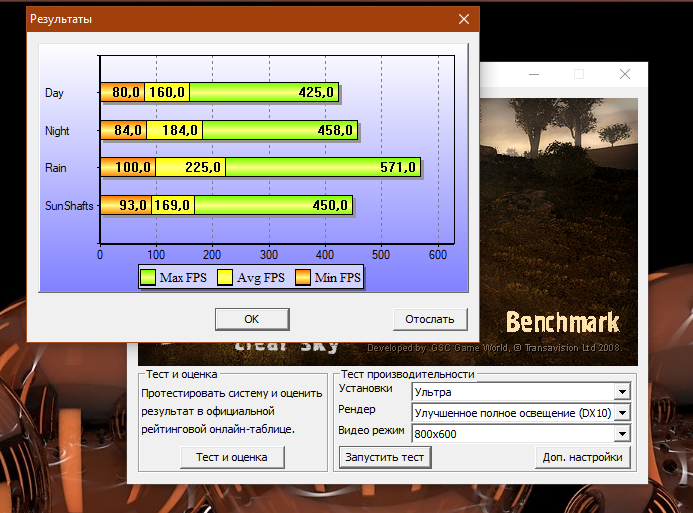Click the Day row label
This screenshot has width=693, height=513.
coord(54,93)
